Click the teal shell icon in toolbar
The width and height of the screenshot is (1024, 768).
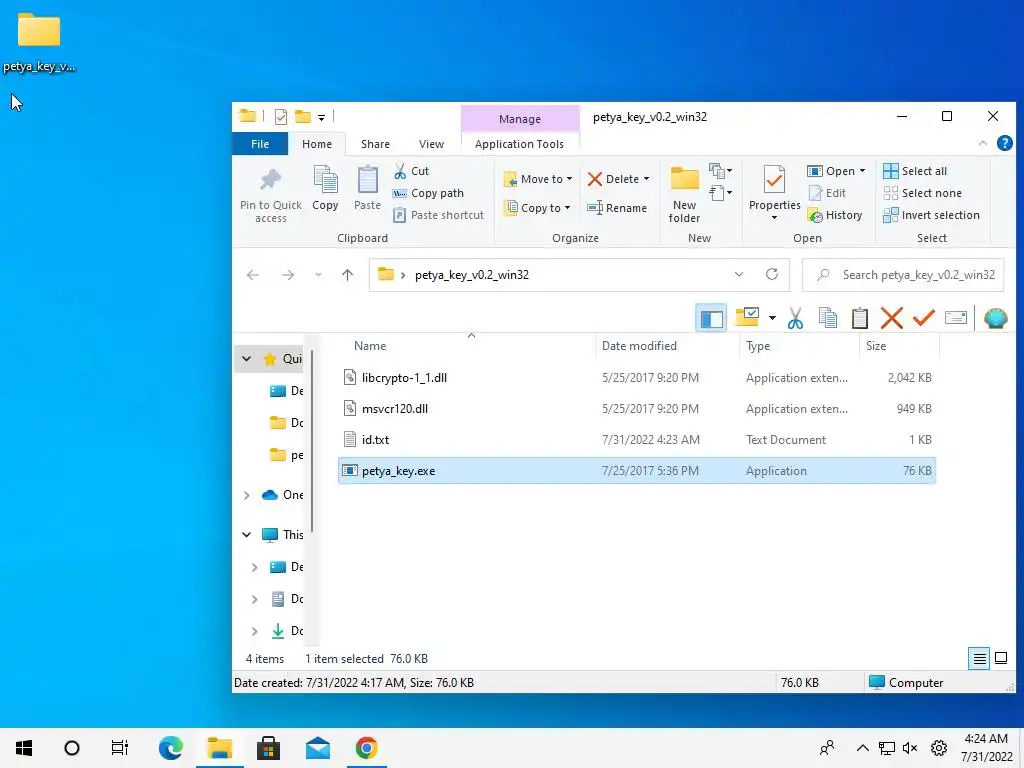[995, 318]
